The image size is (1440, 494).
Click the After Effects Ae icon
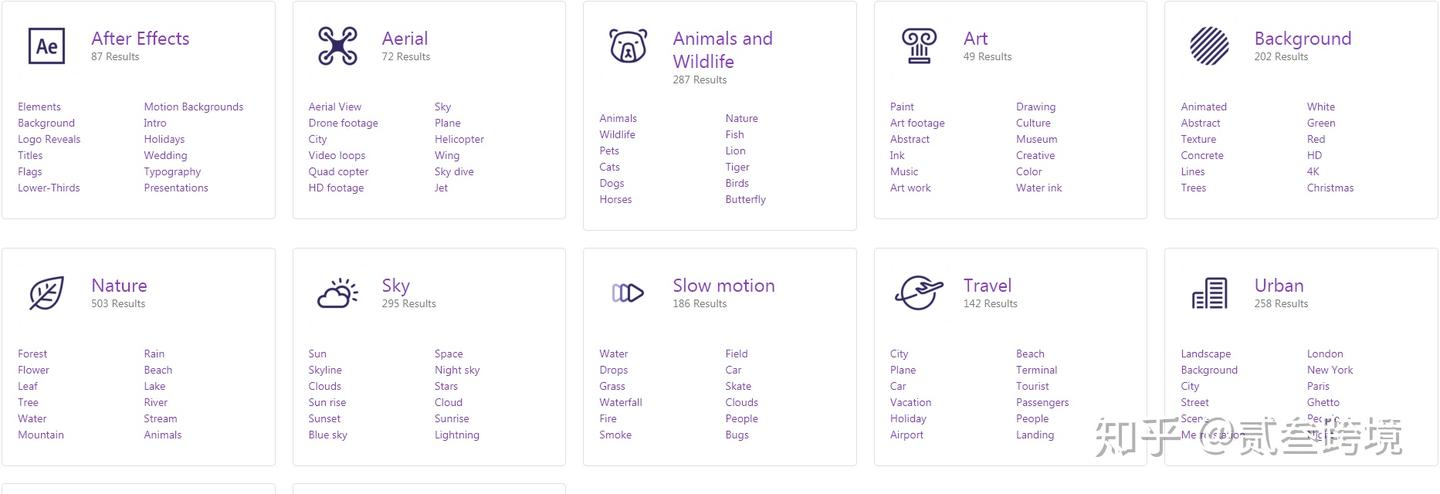tap(46, 46)
